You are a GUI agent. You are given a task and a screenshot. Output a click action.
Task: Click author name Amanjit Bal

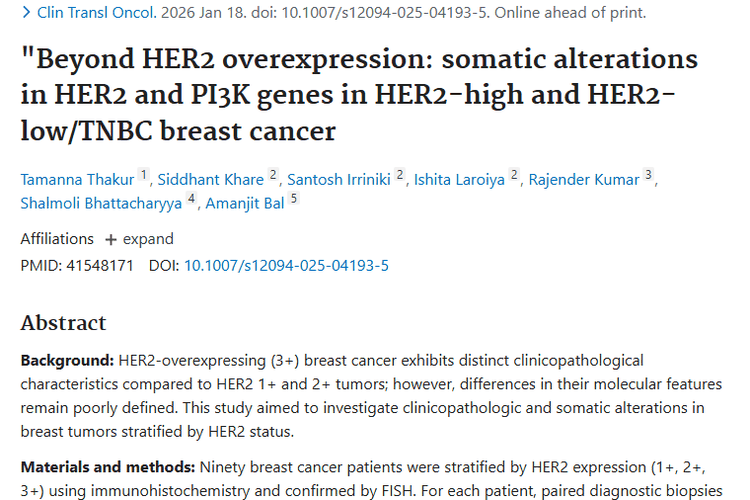(245, 204)
